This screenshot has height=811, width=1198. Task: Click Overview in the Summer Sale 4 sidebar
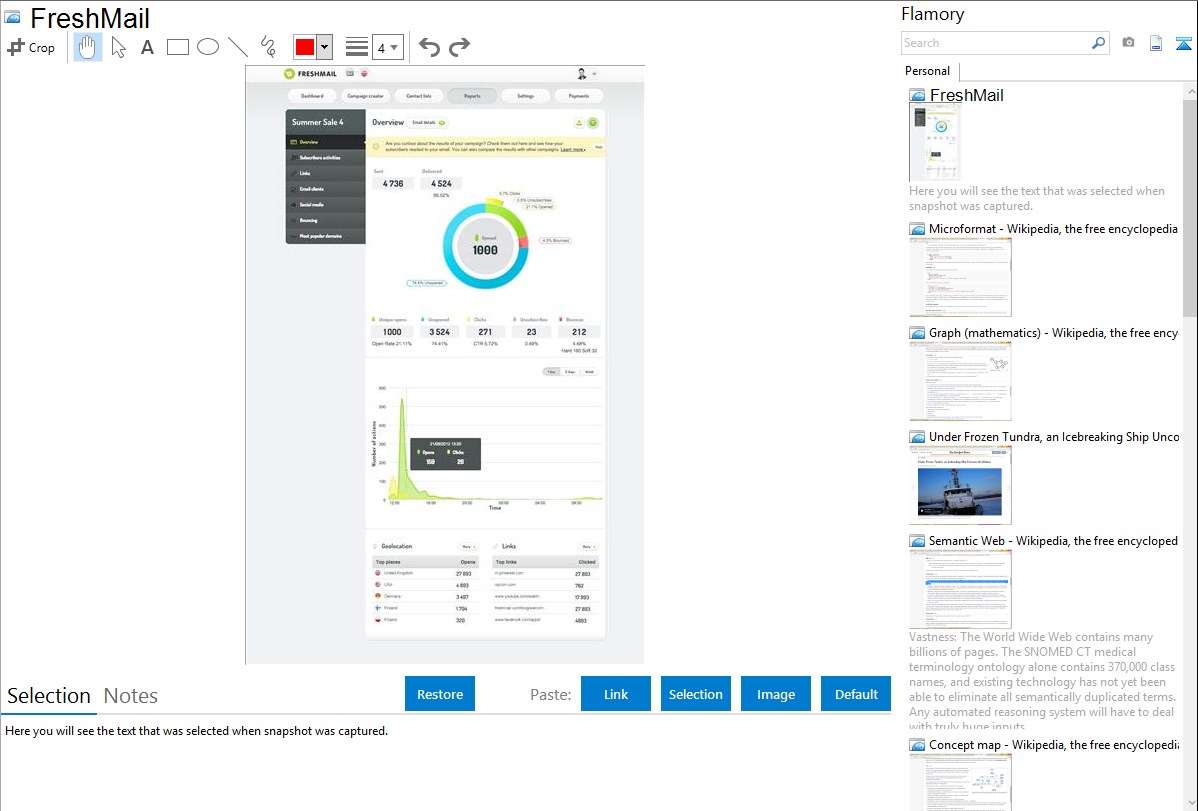point(325,142)
